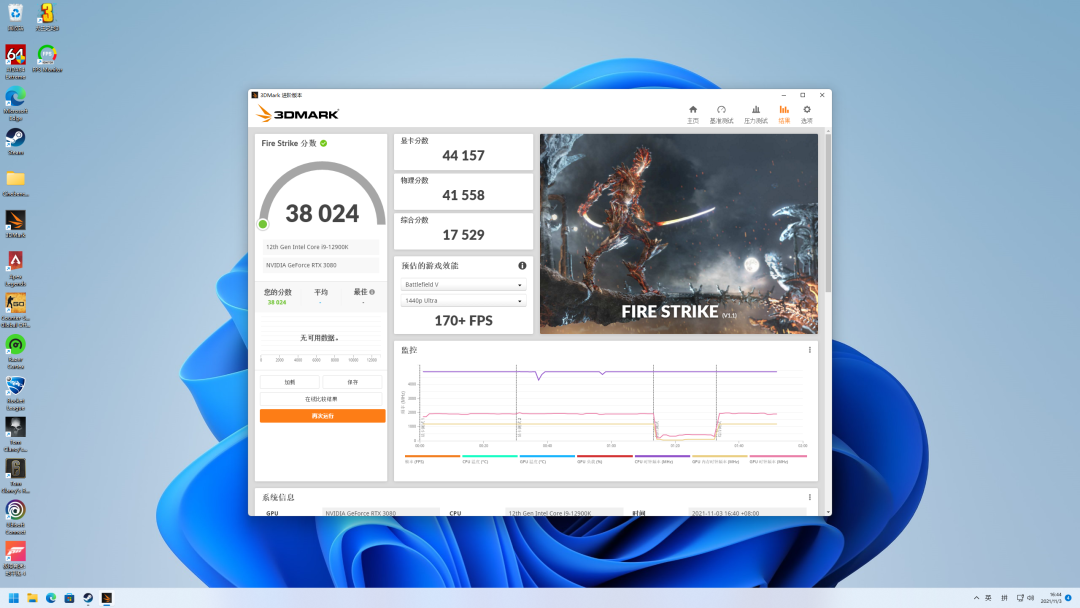The width and height of the screenshot is (1080, 608).
Task: Toggle the purple CPU clock frequency legend
Action: point(662,459)
